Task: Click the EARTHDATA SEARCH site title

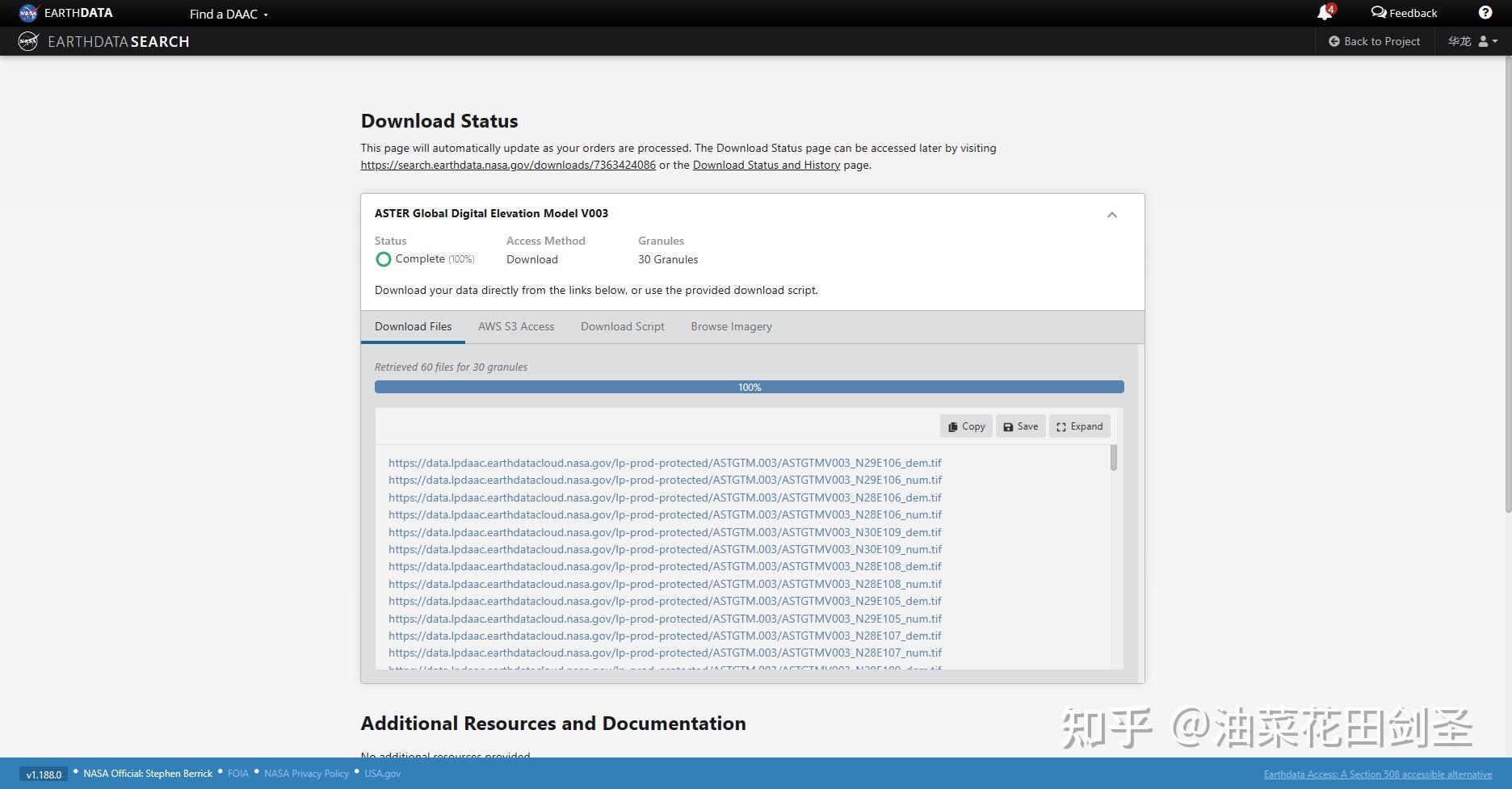Action: 119,42
